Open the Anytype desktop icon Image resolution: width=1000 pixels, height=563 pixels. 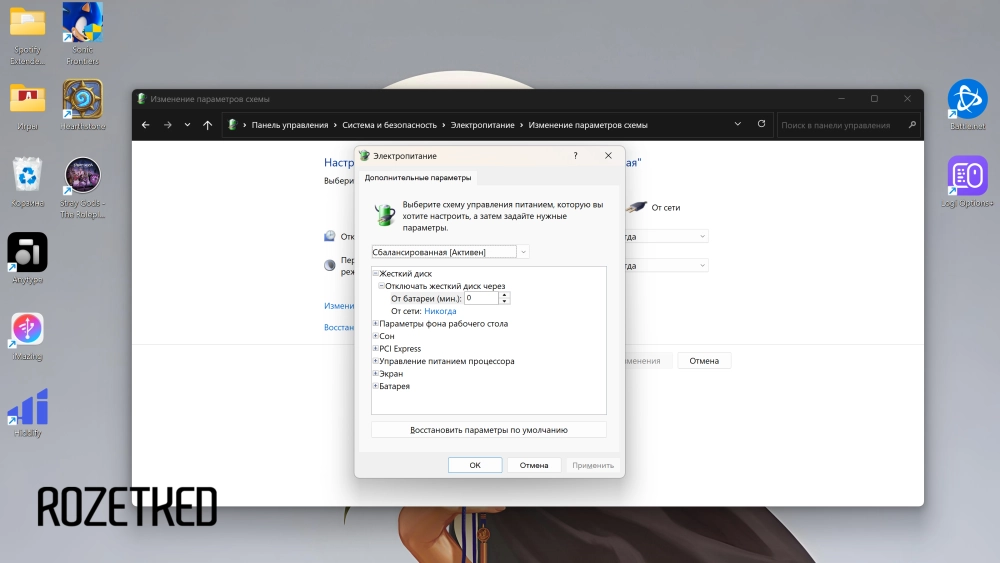point(27,253)
